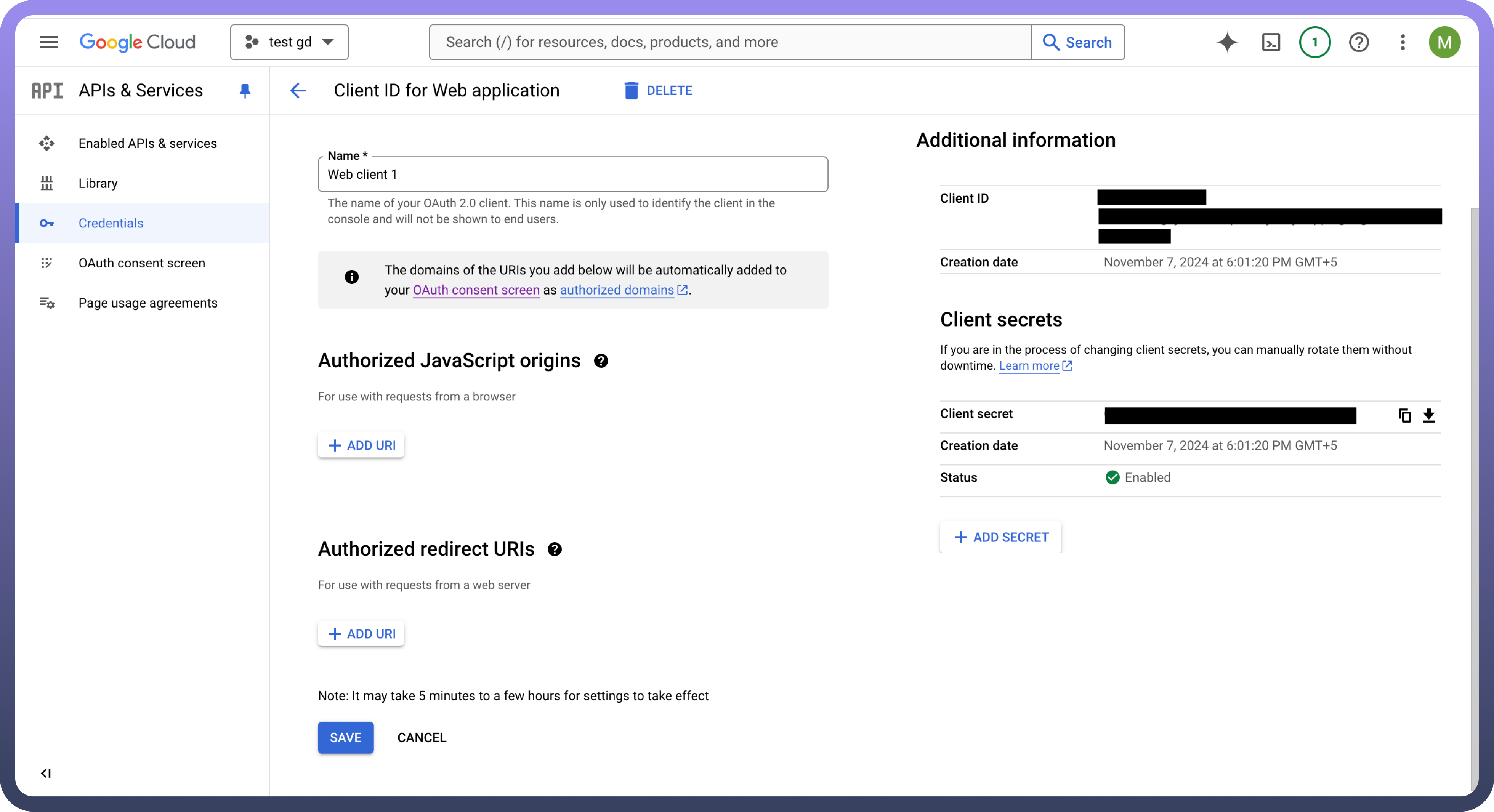Image resolution: width=1494 pixels, height=812 pixels.
Task: Go to Enabled APIs & services
Action: 147,143
